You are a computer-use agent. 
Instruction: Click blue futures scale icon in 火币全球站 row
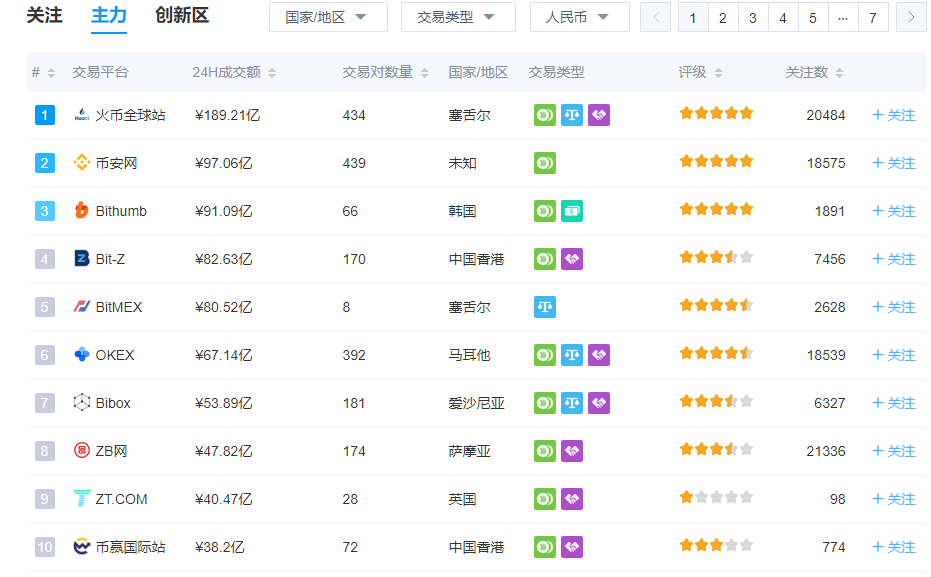coord(572,115)
